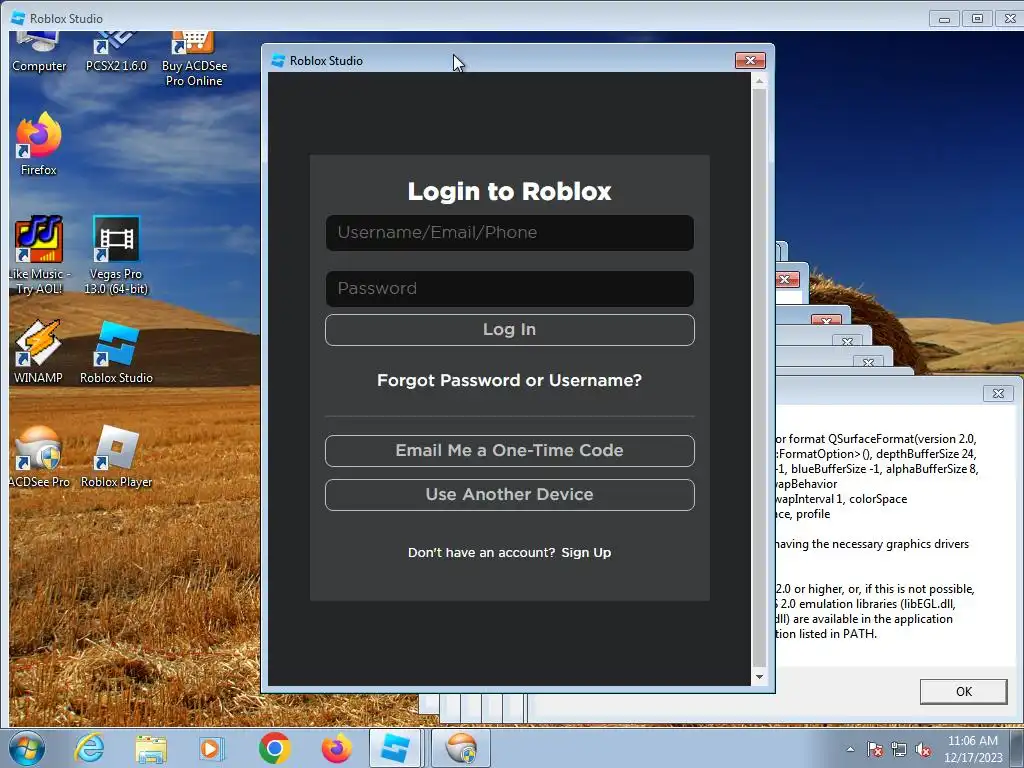Open the muted volume tray icon
1024x768 pixels.
coord(923,749)
